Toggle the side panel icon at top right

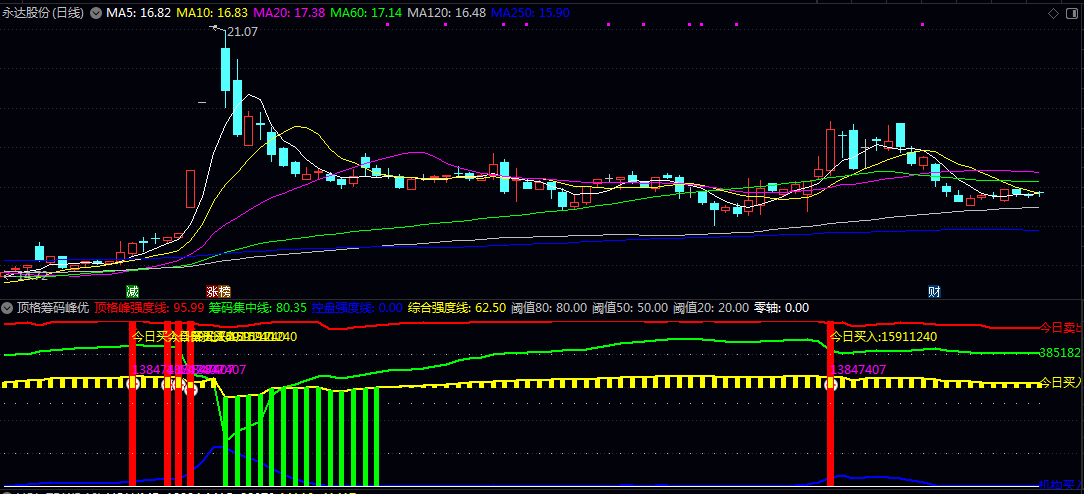(x=1072, y=12)
